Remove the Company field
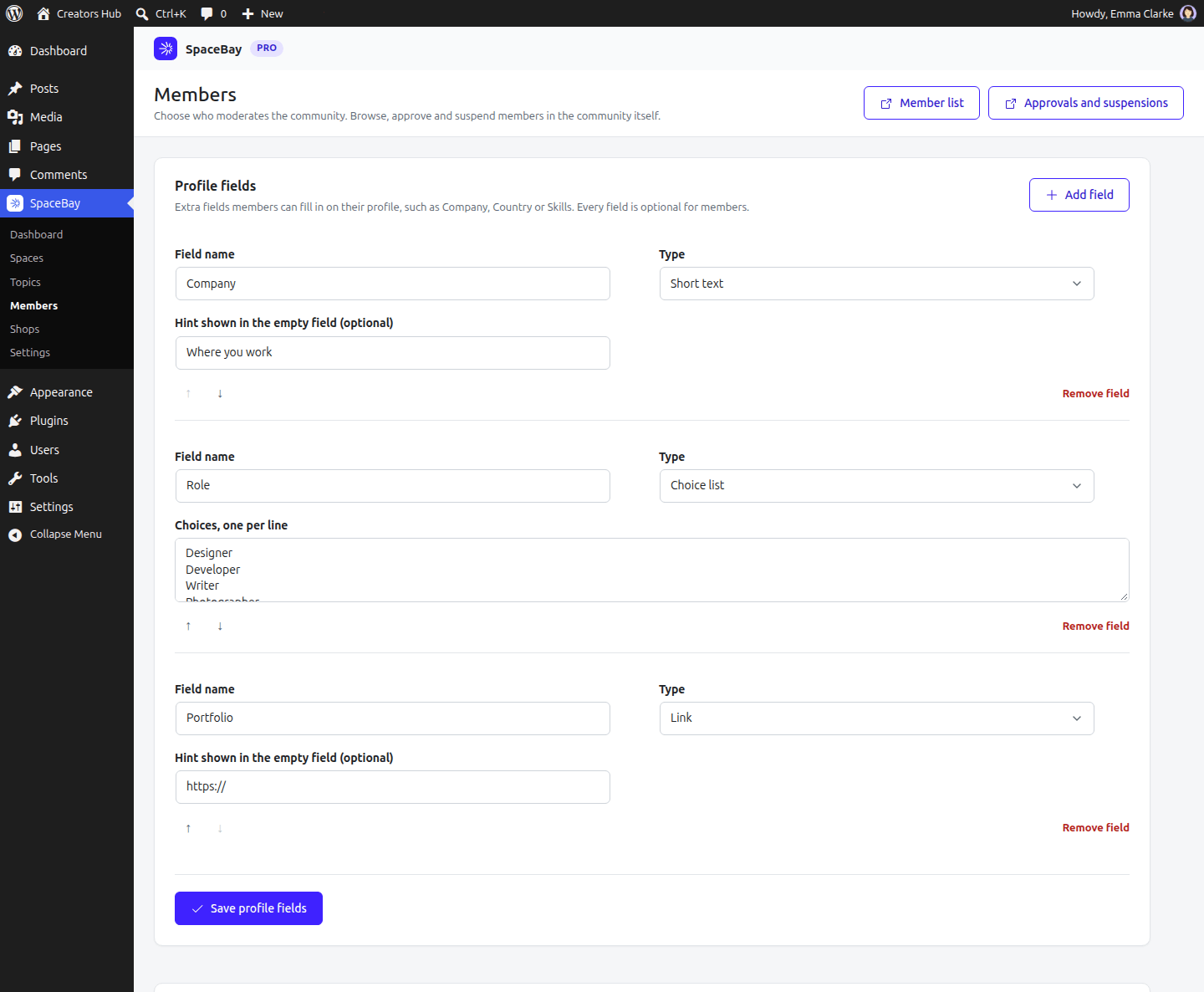The height and width of the screenshot is (992, 1204). tap(1095, 393)
